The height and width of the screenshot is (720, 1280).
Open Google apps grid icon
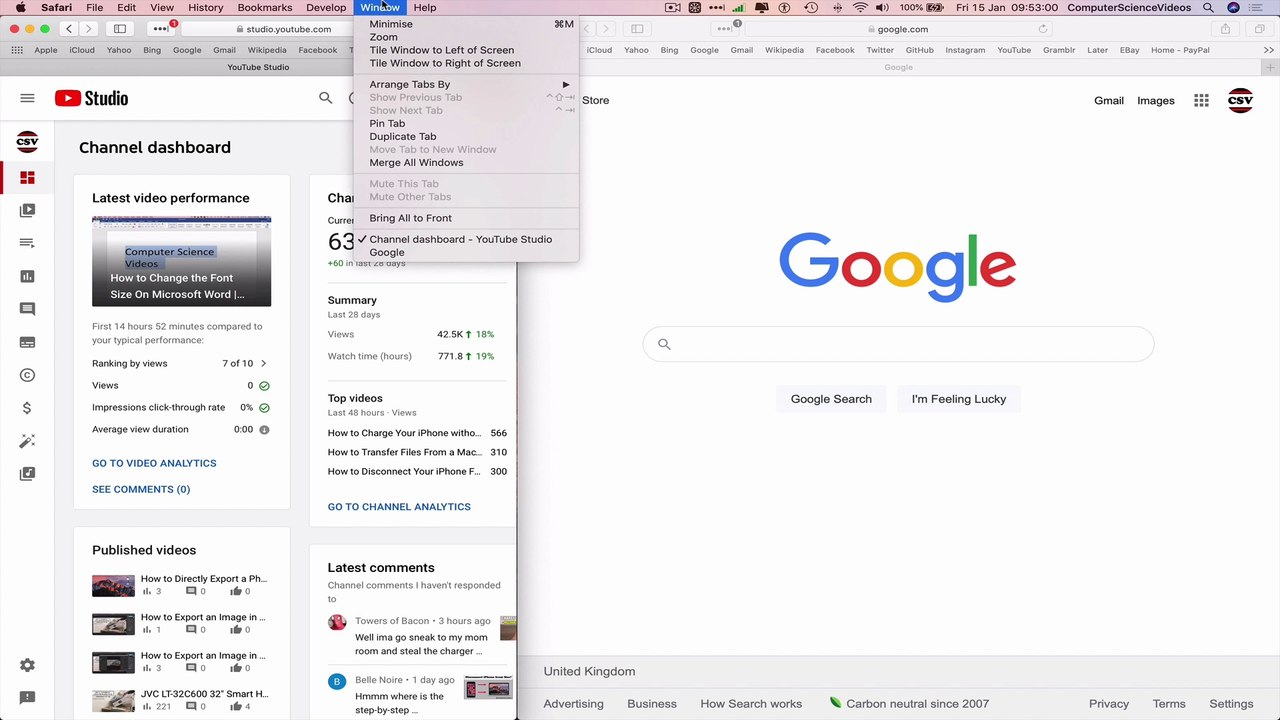click(1201, 100)
